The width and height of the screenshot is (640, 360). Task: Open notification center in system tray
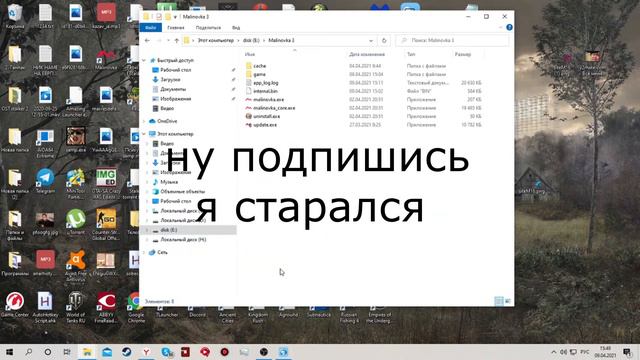627,352
